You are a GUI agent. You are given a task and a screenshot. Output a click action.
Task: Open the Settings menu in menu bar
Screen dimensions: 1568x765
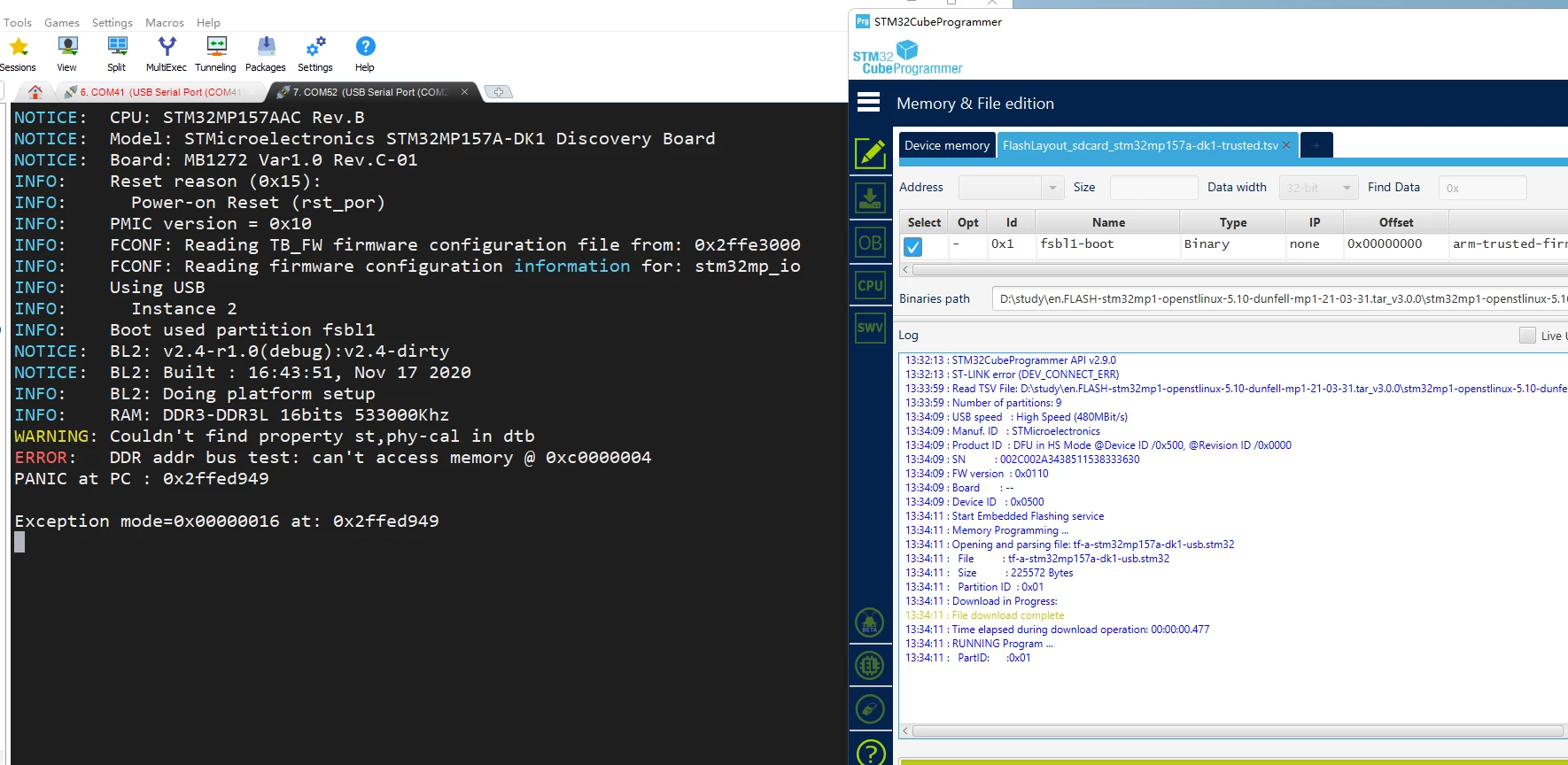tap(113, 23)
